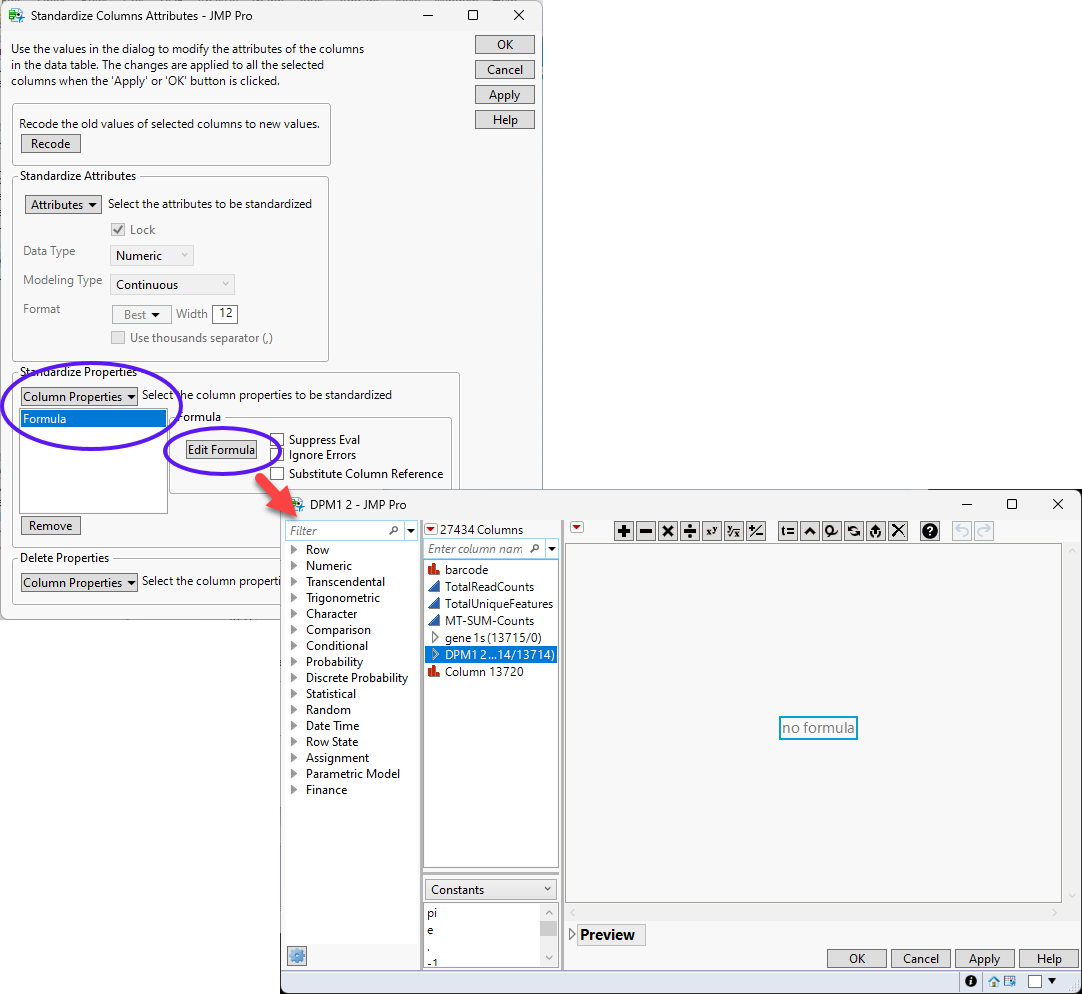Click the insert caret icon

pyautogui.click(x=810, y=531)
